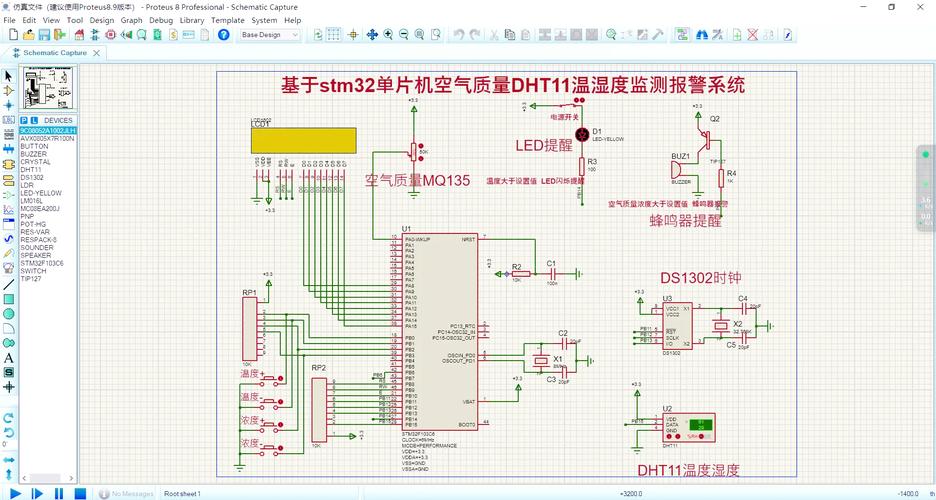Open the Library menu
The image size is (936, 500).
(192, 20)
